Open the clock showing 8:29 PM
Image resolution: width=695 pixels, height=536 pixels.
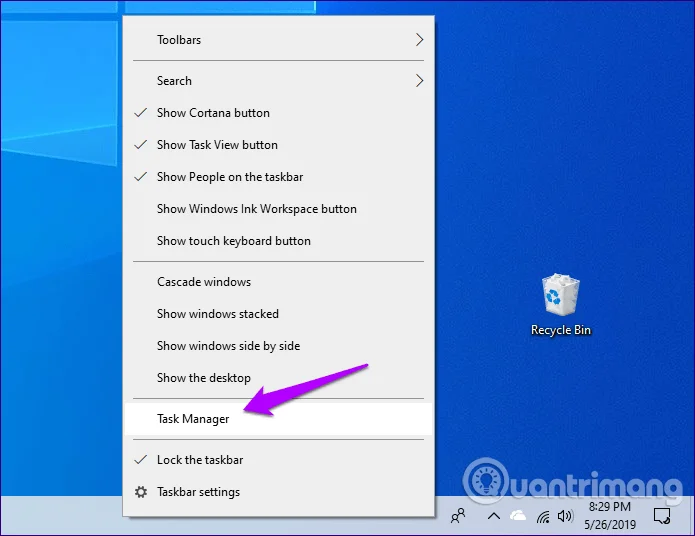[x=609, y=516]
